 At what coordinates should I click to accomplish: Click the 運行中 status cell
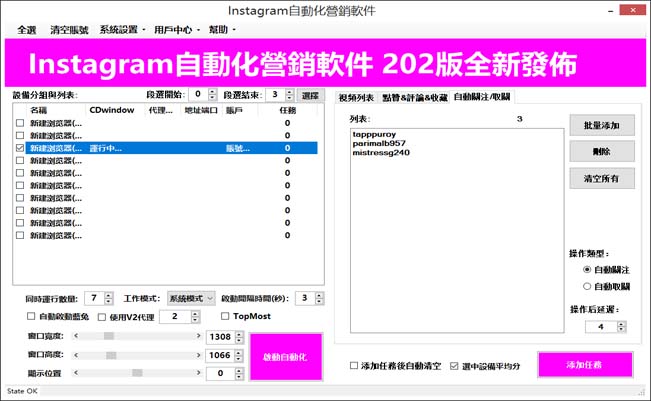[105, 148]
